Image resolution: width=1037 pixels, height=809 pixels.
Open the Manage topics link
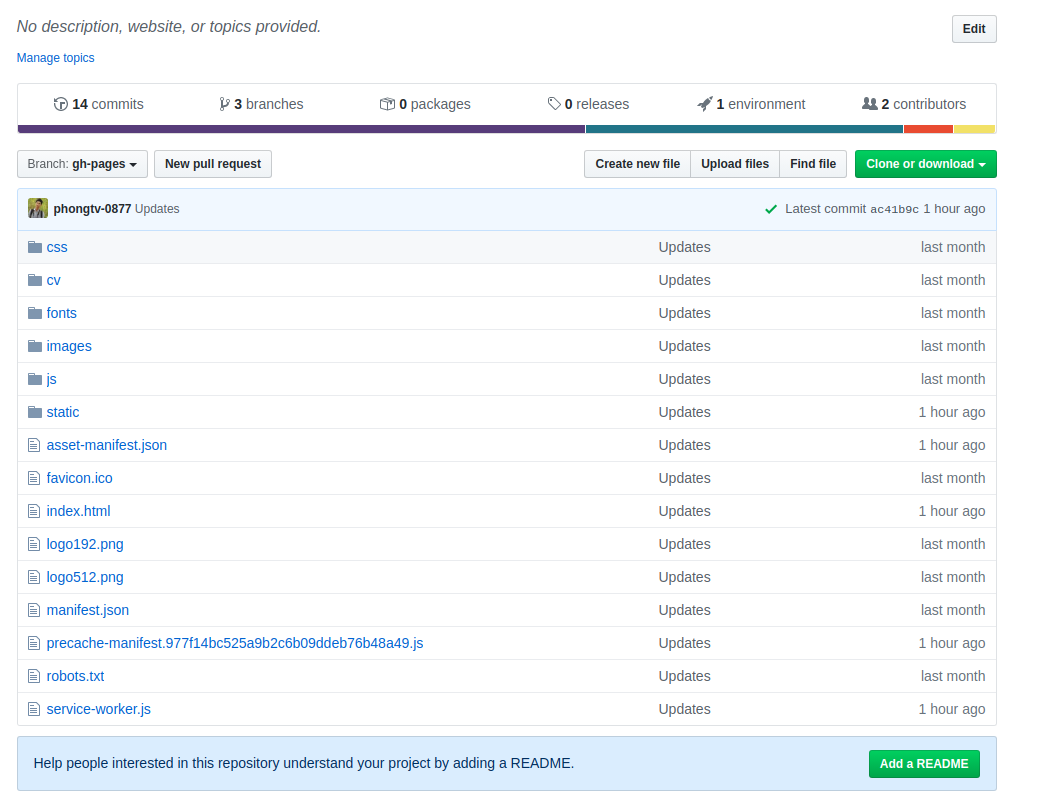click(56, 58)
